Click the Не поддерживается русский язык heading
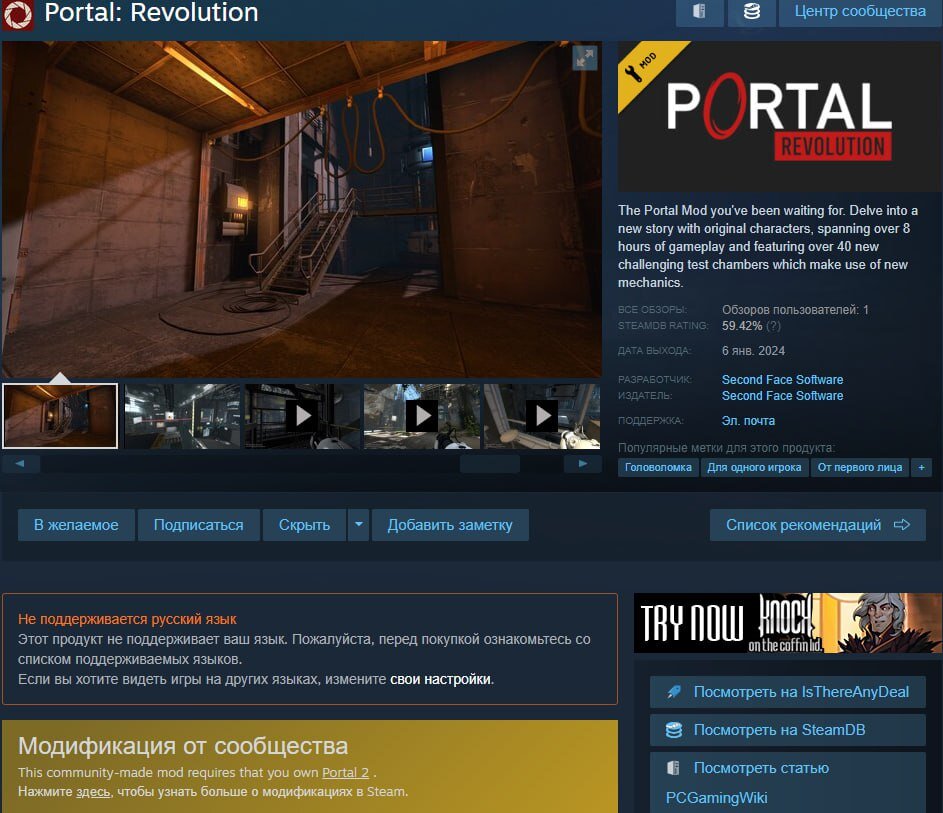Screen dimensions: 943x813 [x=127, y=619]
